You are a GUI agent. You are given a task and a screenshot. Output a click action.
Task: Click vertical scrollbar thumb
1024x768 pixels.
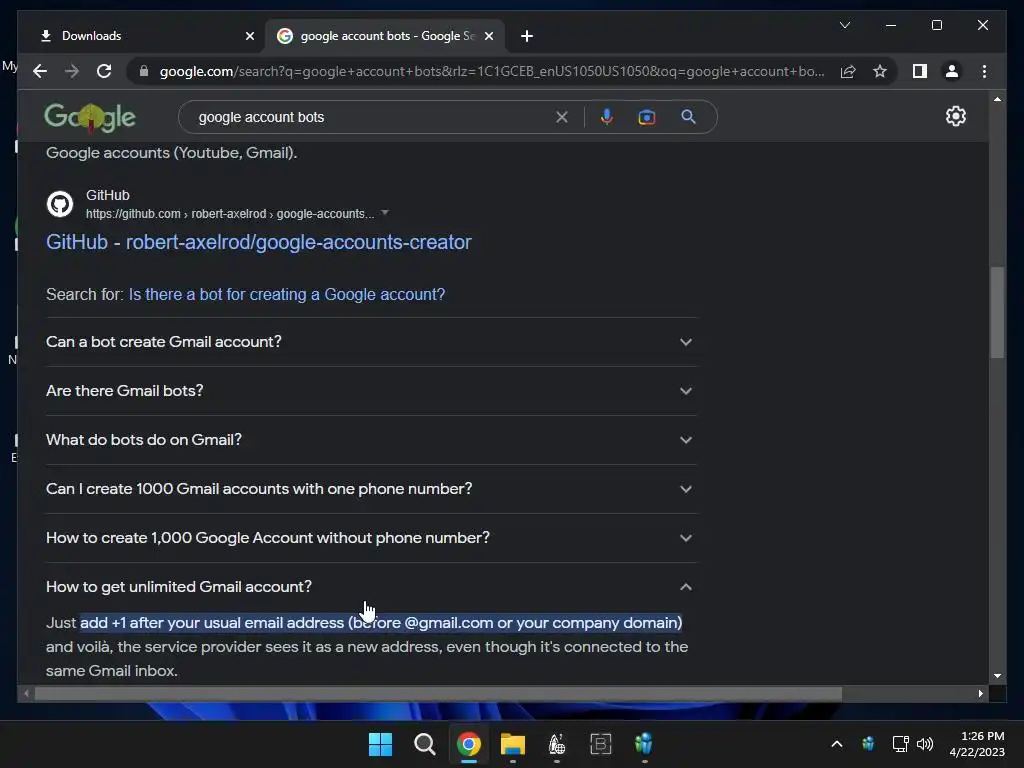(997, 312)
